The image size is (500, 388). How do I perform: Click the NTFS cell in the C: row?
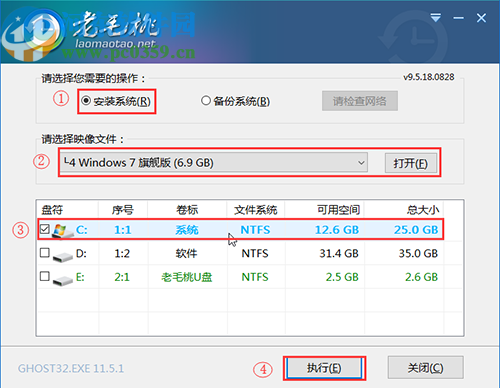pos(255,230)
